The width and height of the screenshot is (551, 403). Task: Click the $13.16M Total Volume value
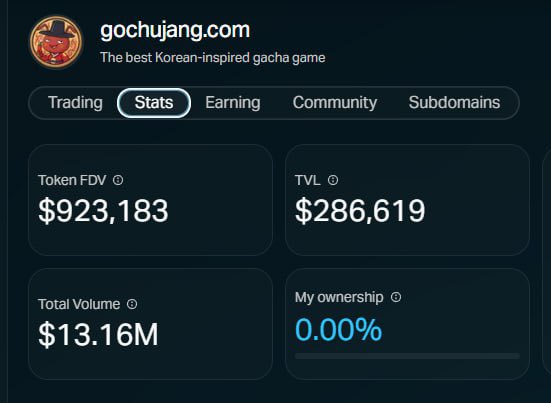coord(98,334)
